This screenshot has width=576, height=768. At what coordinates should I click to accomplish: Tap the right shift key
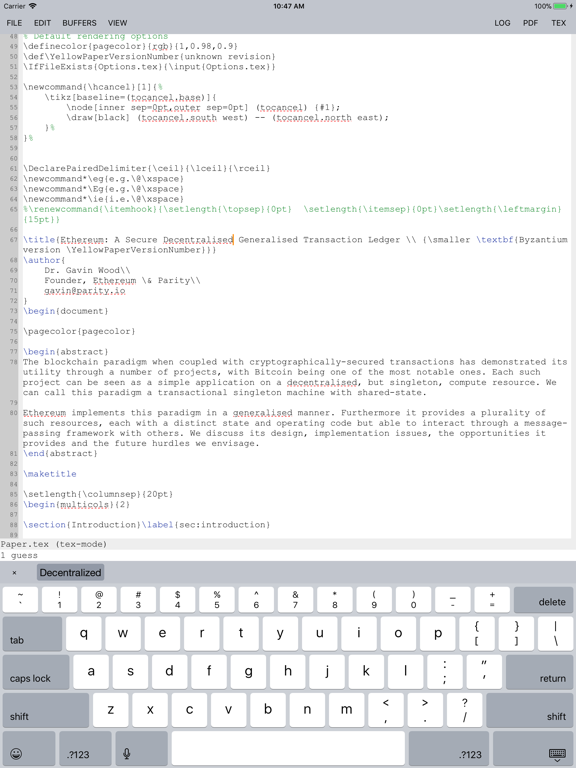530,710
